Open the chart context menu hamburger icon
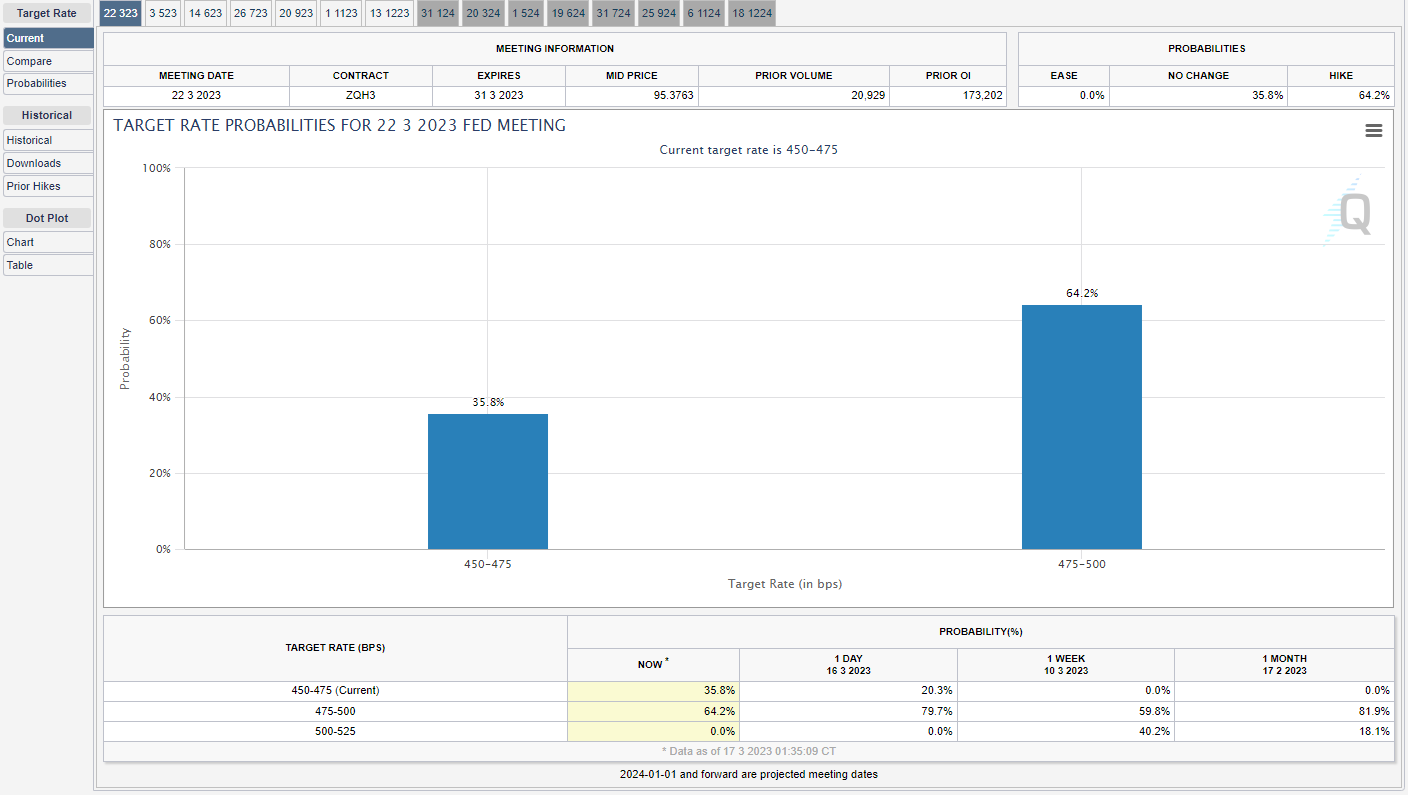This screenshot has width=1408, height=795. tap(1373, 131)
